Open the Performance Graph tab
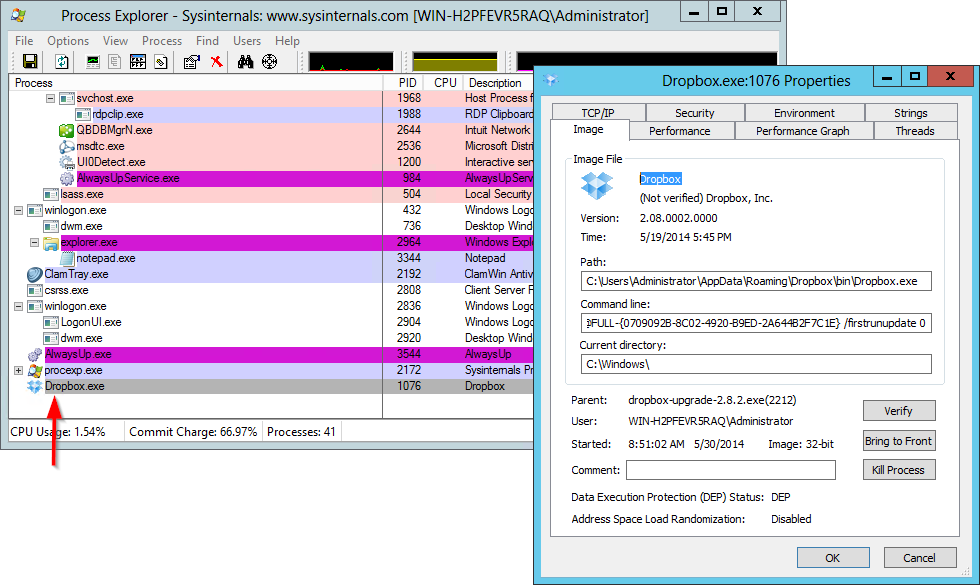 [802, 131]
